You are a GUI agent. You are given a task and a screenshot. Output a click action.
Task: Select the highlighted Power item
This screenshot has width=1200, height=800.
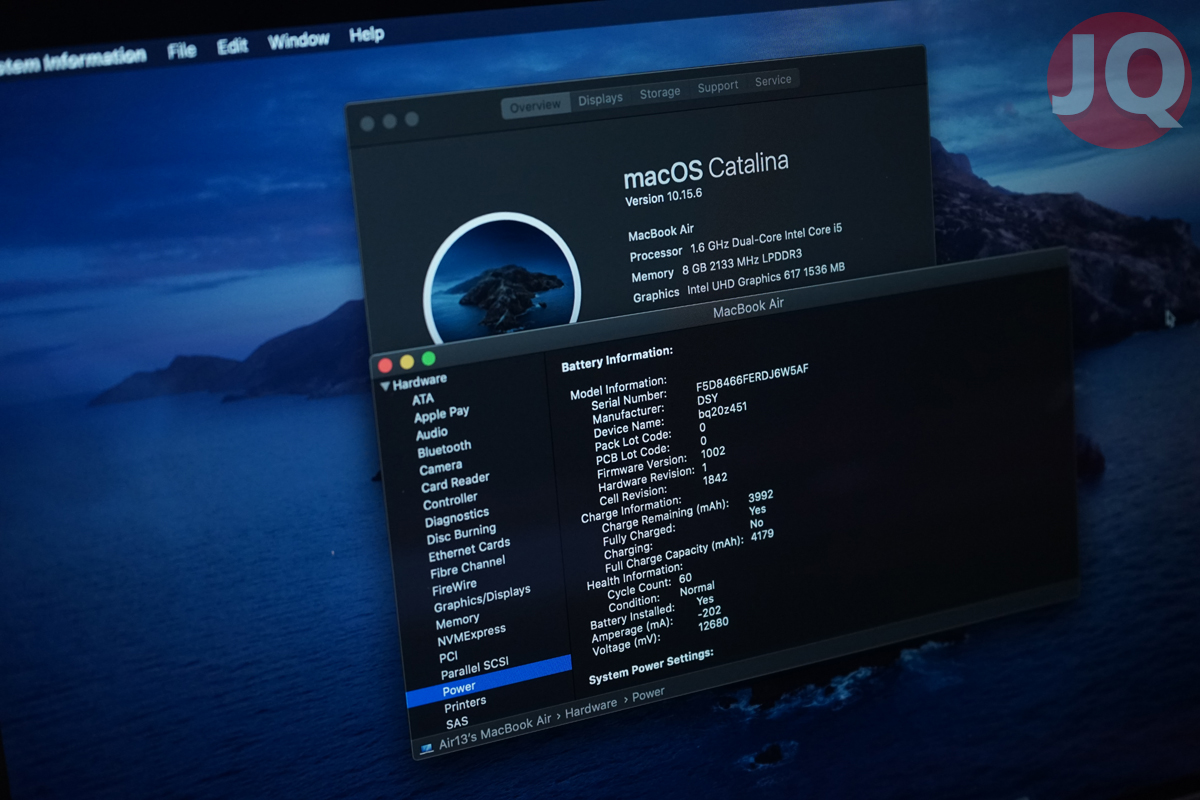coord(489,682)
